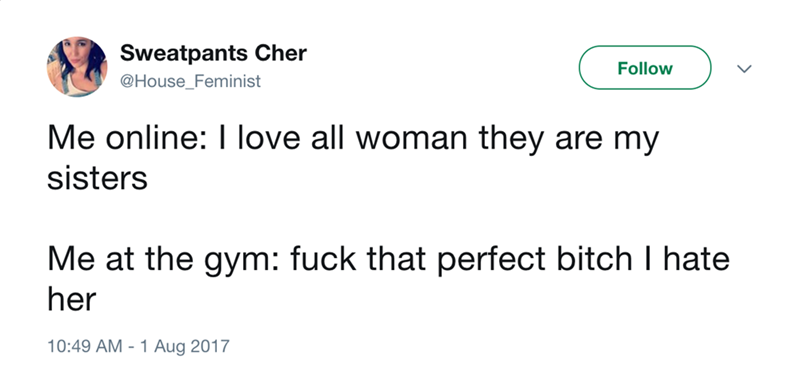This screenshot has height=366, width=800.
Task: Open the Sweatpants Cher display name link
Action: [x=213, y=53]
